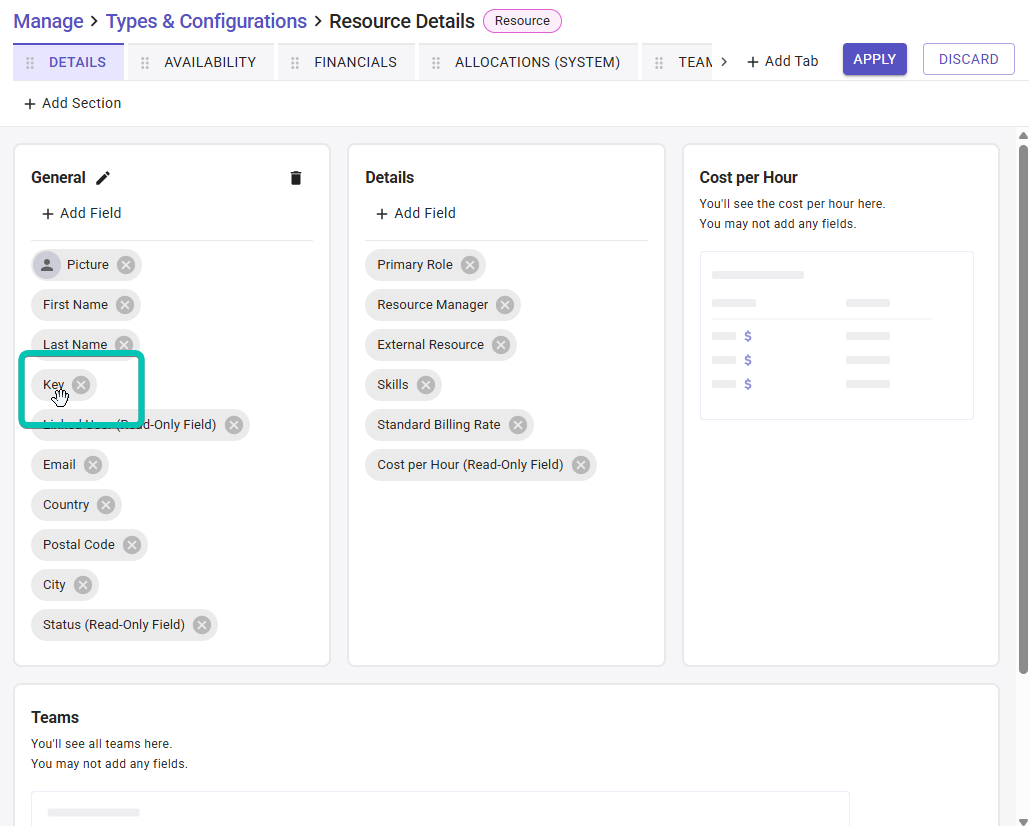
Task: Select the Resource Manager field chip
Action: [432, 305]
